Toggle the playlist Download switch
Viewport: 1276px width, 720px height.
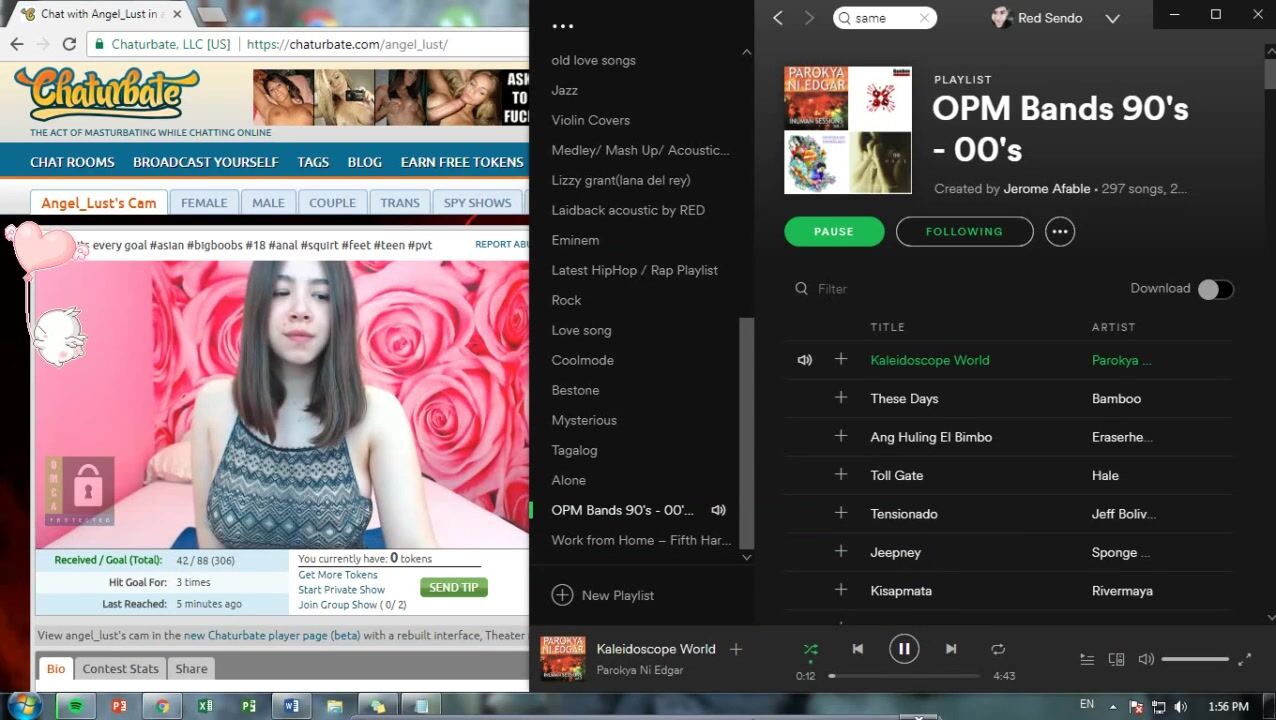coord(1216,289)
